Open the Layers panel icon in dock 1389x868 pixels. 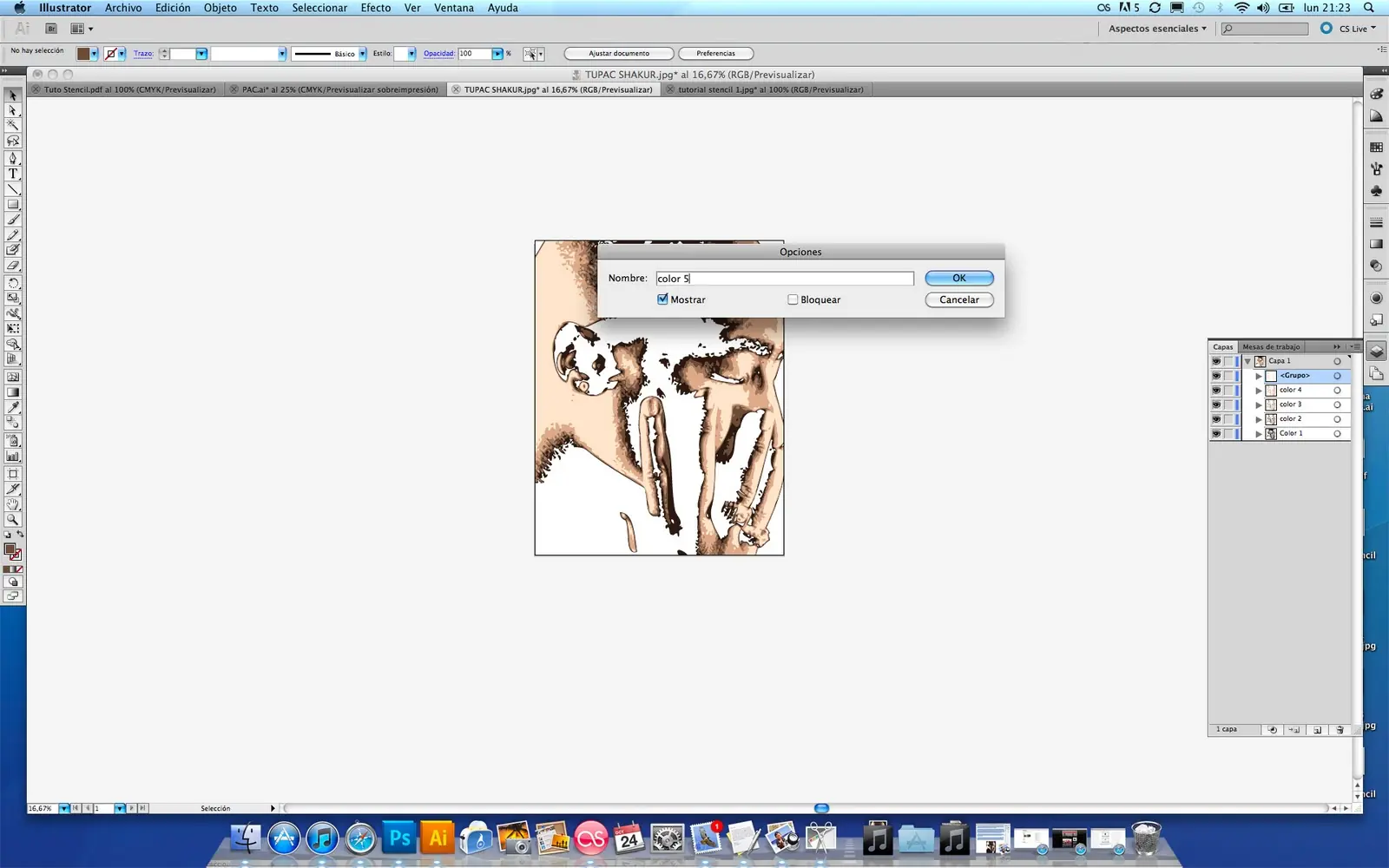click(x=1376, y=352)
